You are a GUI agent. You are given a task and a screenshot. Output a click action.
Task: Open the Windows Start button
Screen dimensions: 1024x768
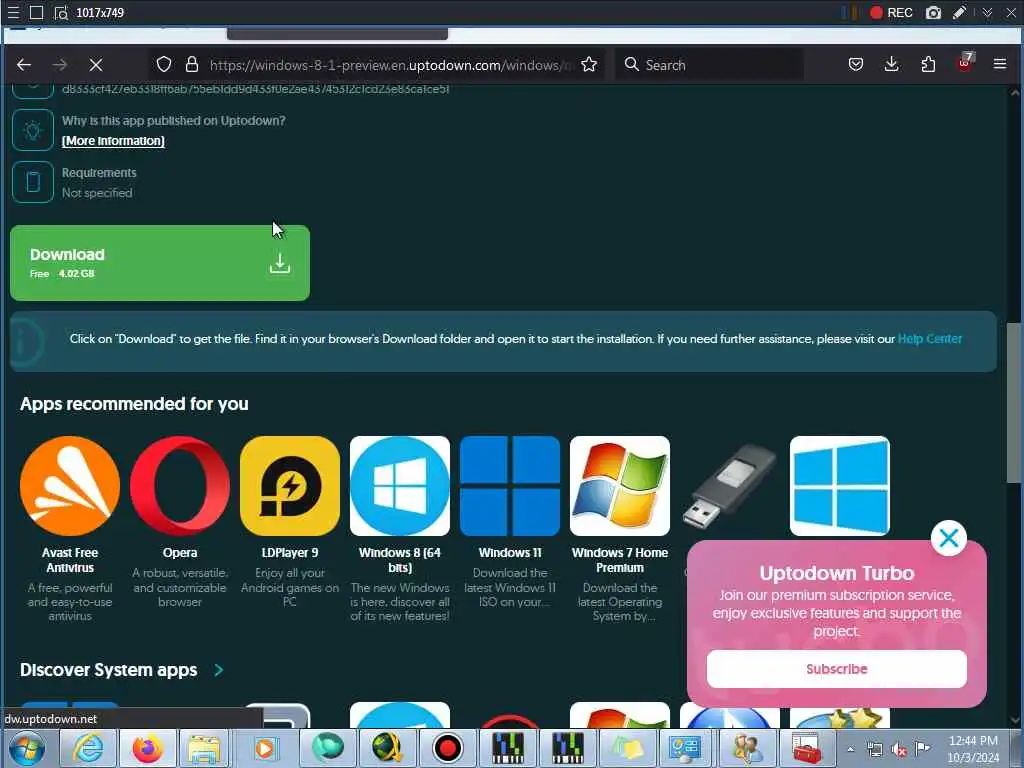(26, 748)
